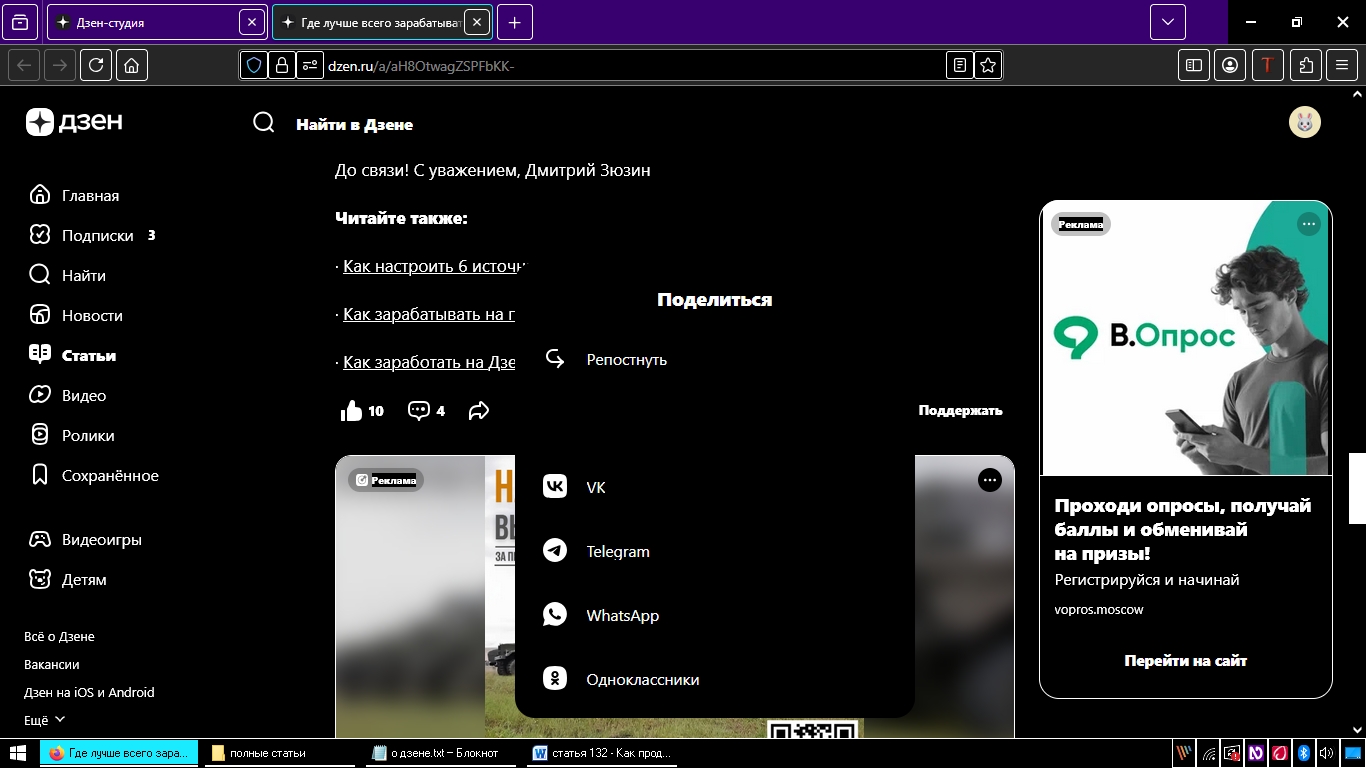Open the Всё о Дзене link
This screenshot has width=1366, height=768.
59,636
